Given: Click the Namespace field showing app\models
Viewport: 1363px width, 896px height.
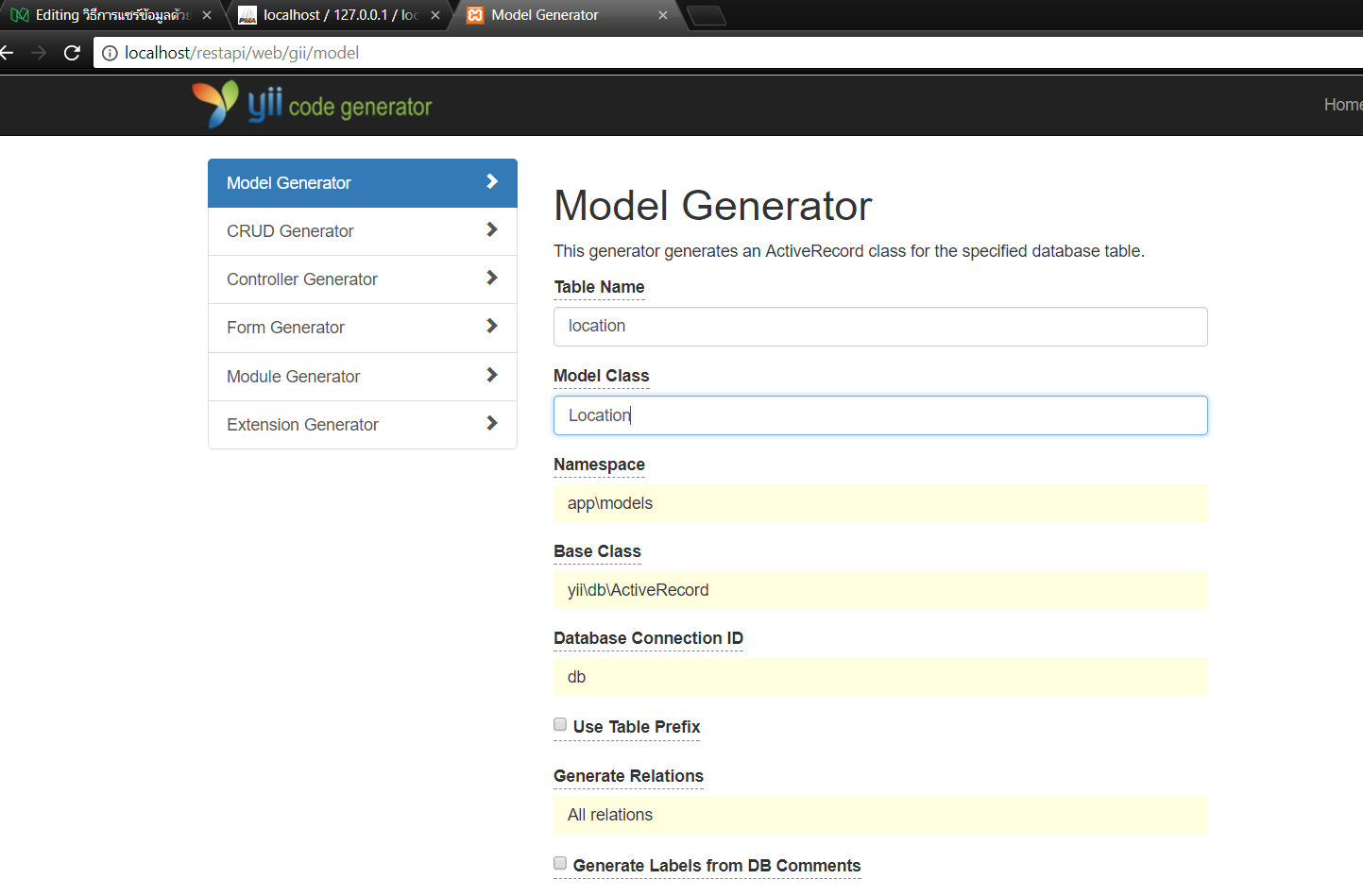Looking at the screenshot, I should 880,503.
